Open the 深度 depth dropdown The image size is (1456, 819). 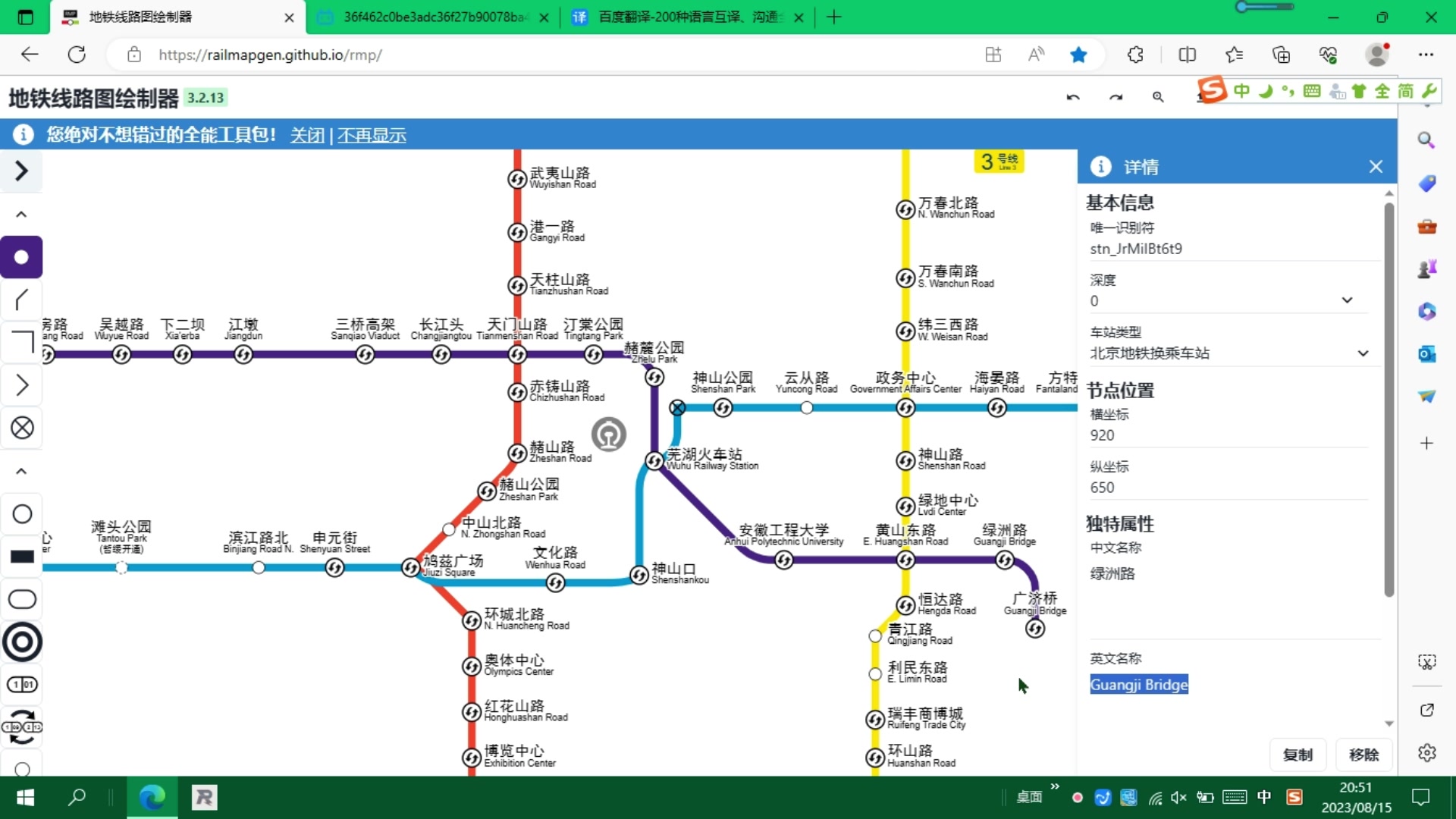[1348, 300]
